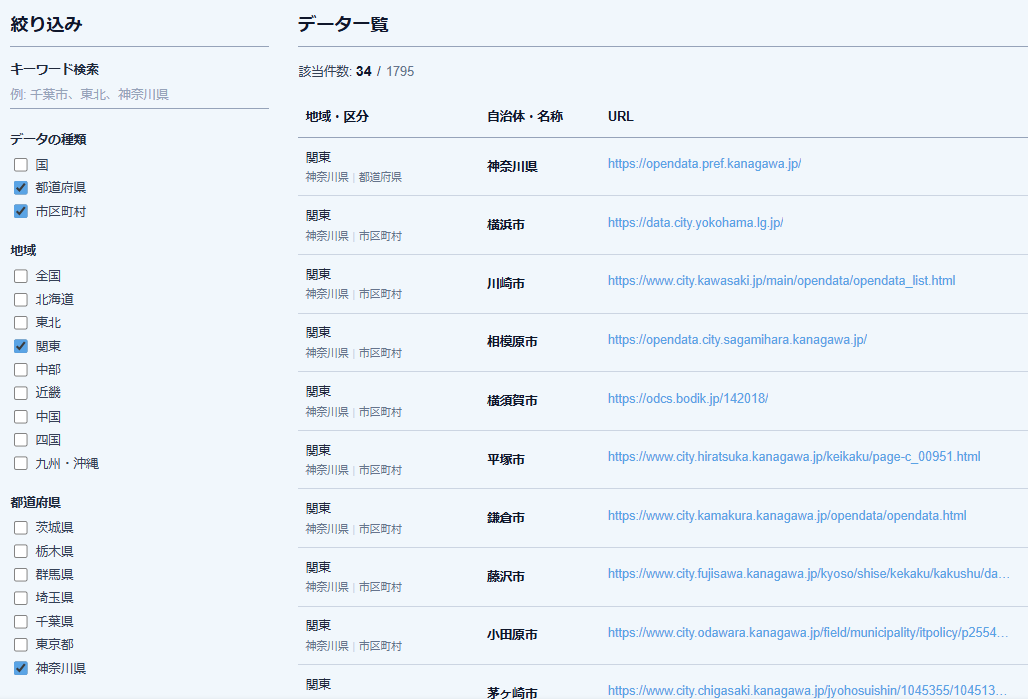Open the Fujisawa city URL link
This screenshot has height=699, width=1028.
808,574
